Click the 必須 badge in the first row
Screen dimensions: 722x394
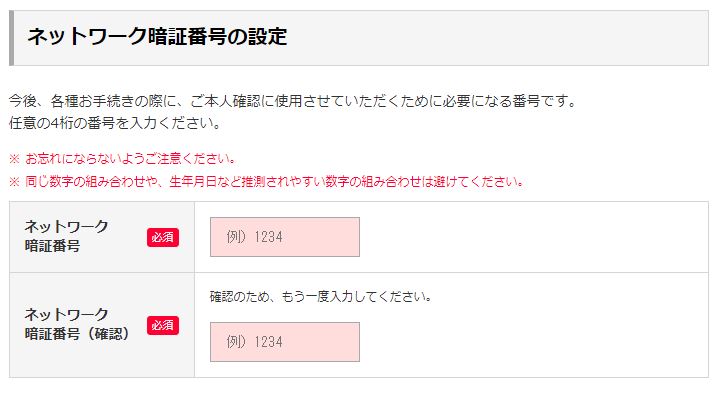tap(163, 238)
